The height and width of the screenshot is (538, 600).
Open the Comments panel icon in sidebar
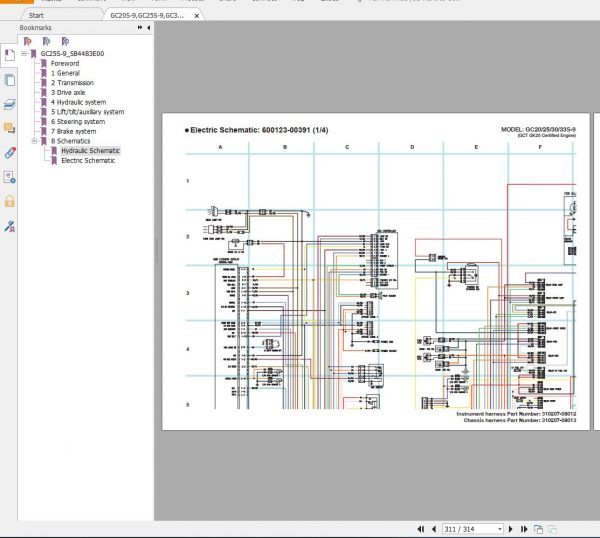9,127
